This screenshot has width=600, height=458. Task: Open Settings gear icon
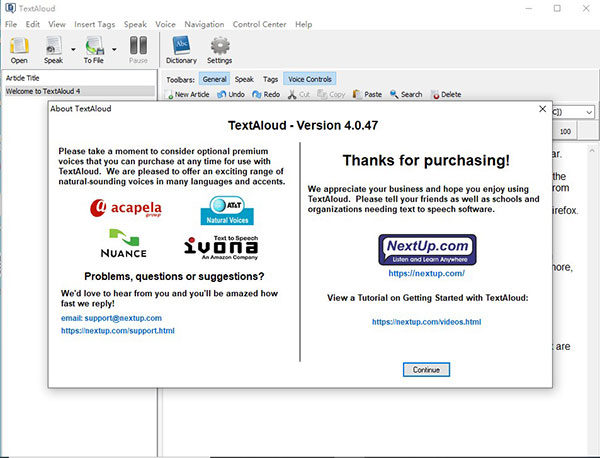[220, 50]
